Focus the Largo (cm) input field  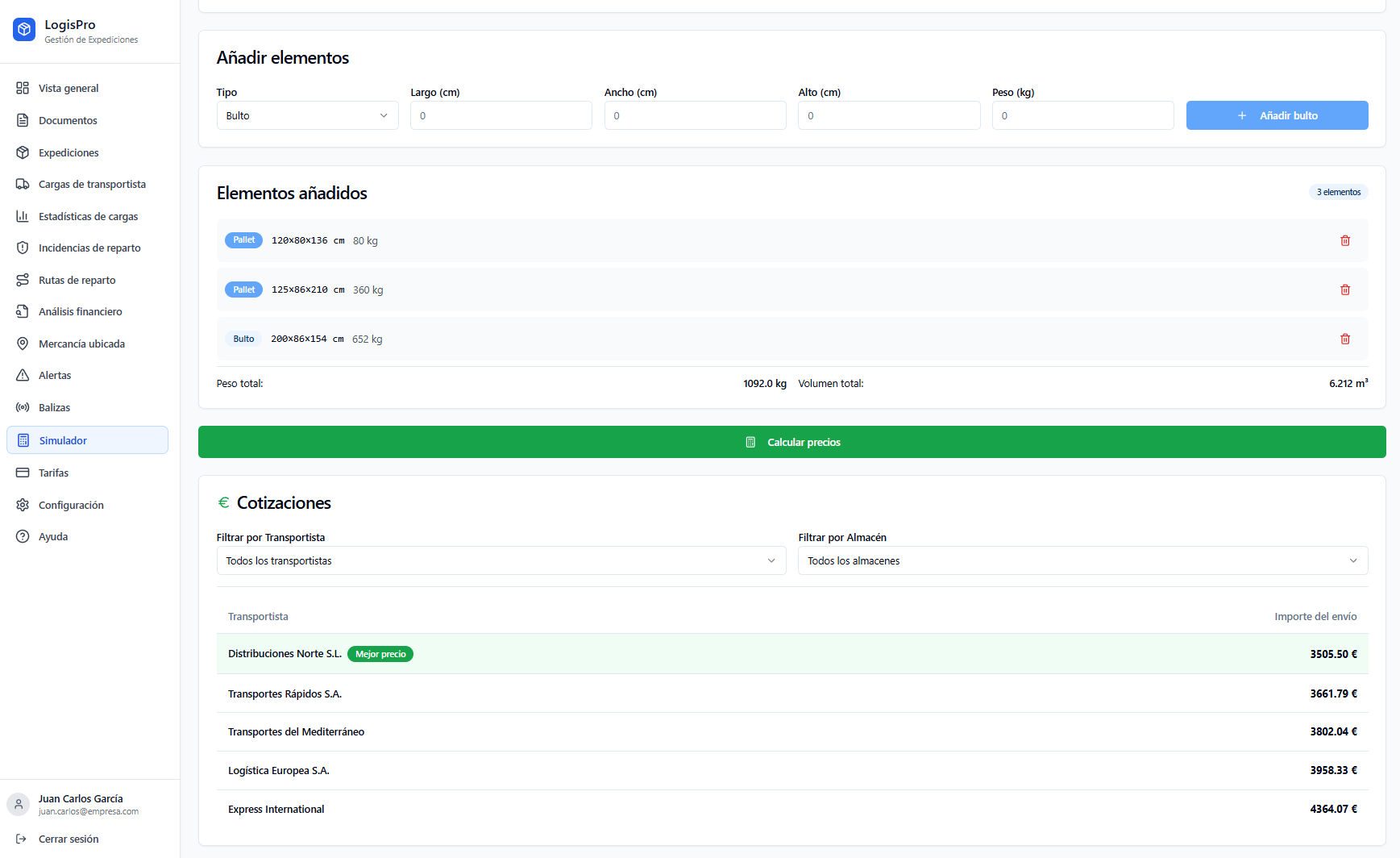[x=501, y=115]
